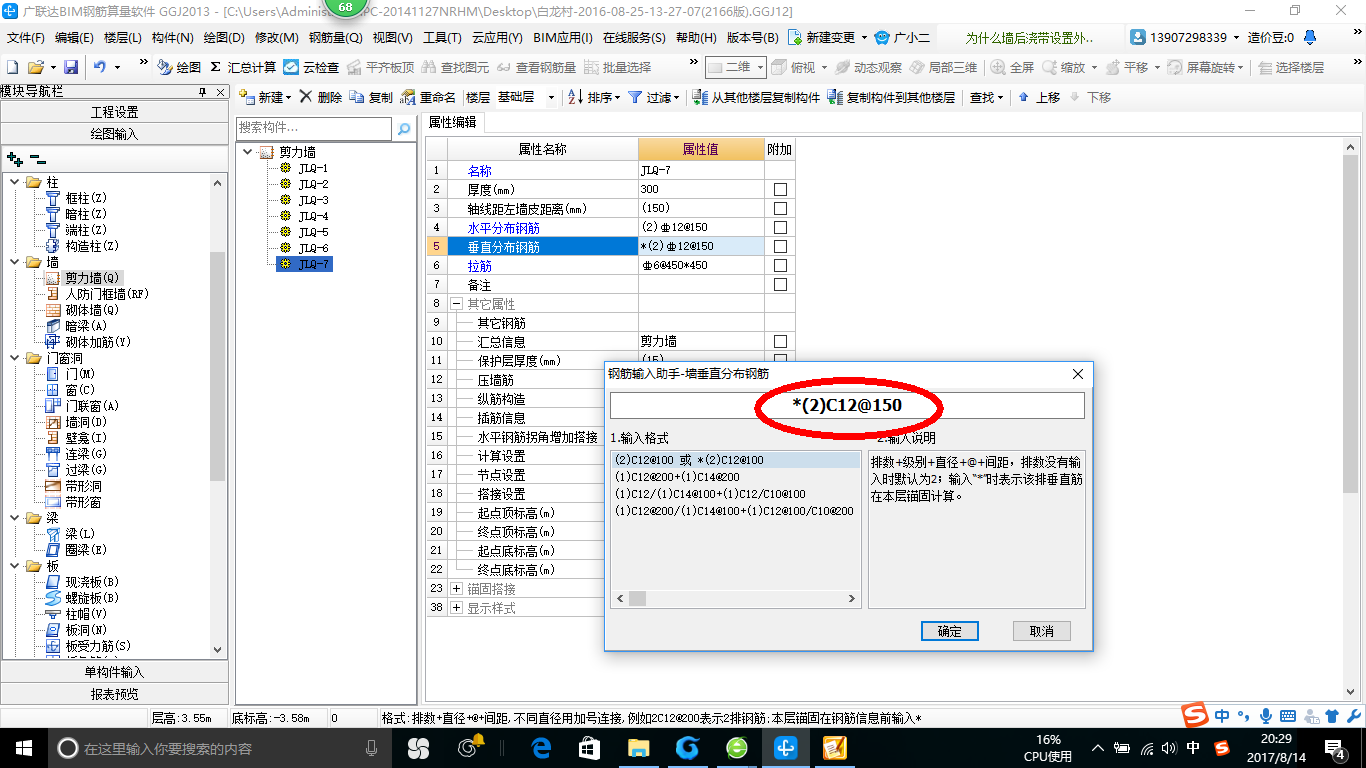Click the save disk icon

click(71, 67)
